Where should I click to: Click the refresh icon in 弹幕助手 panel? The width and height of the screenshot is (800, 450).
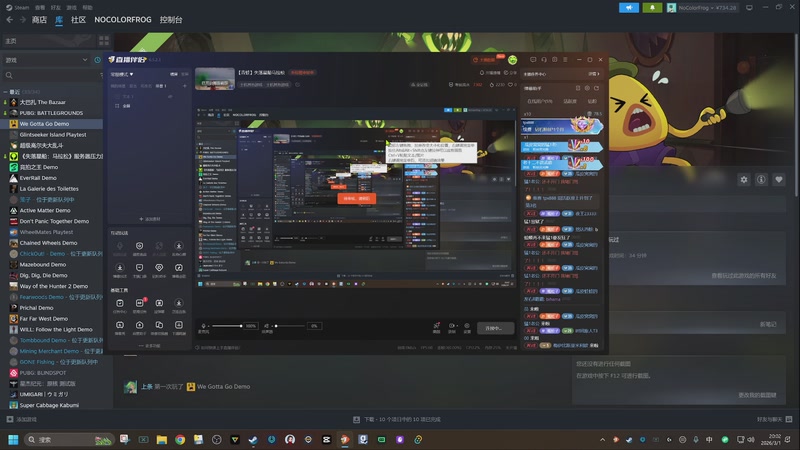point(596,88)
